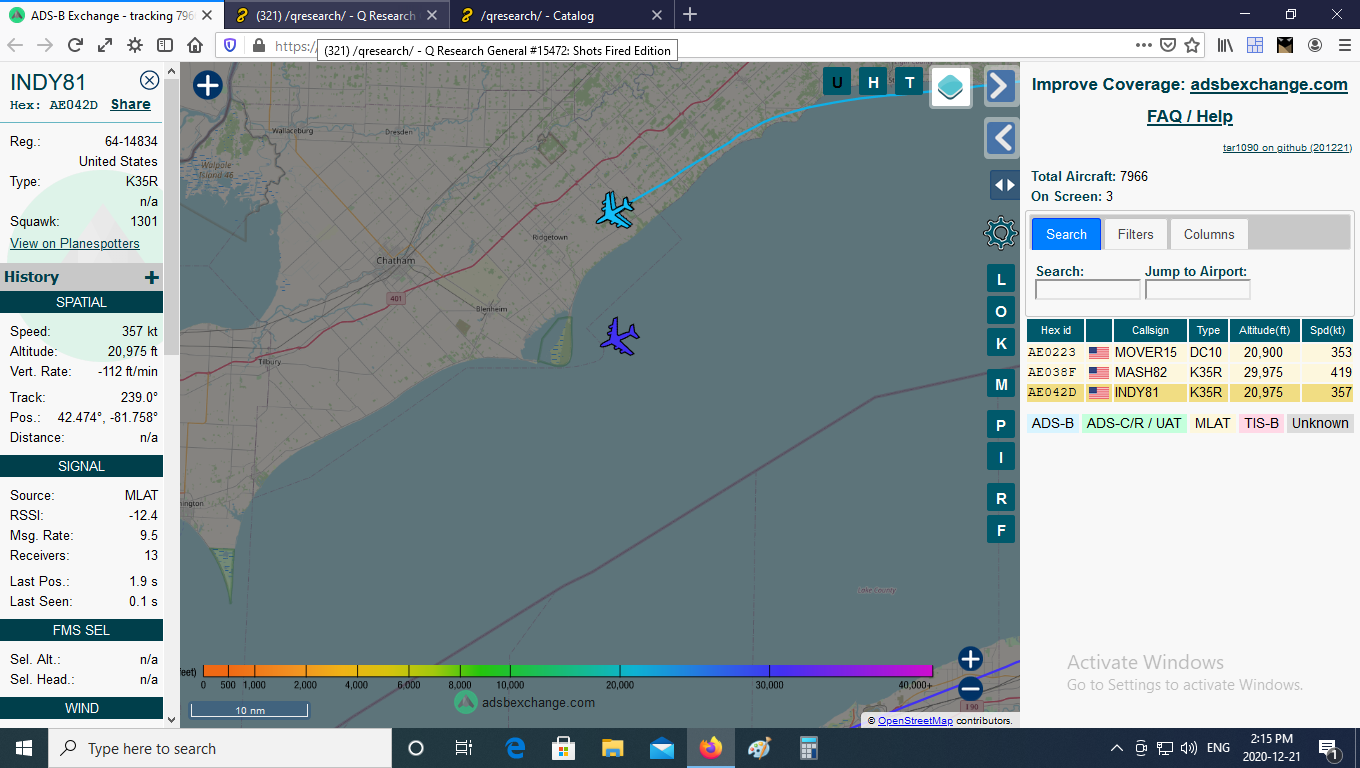1360x768 pixels.
Task: Click the R map option button
Action: click(1001, 498)
